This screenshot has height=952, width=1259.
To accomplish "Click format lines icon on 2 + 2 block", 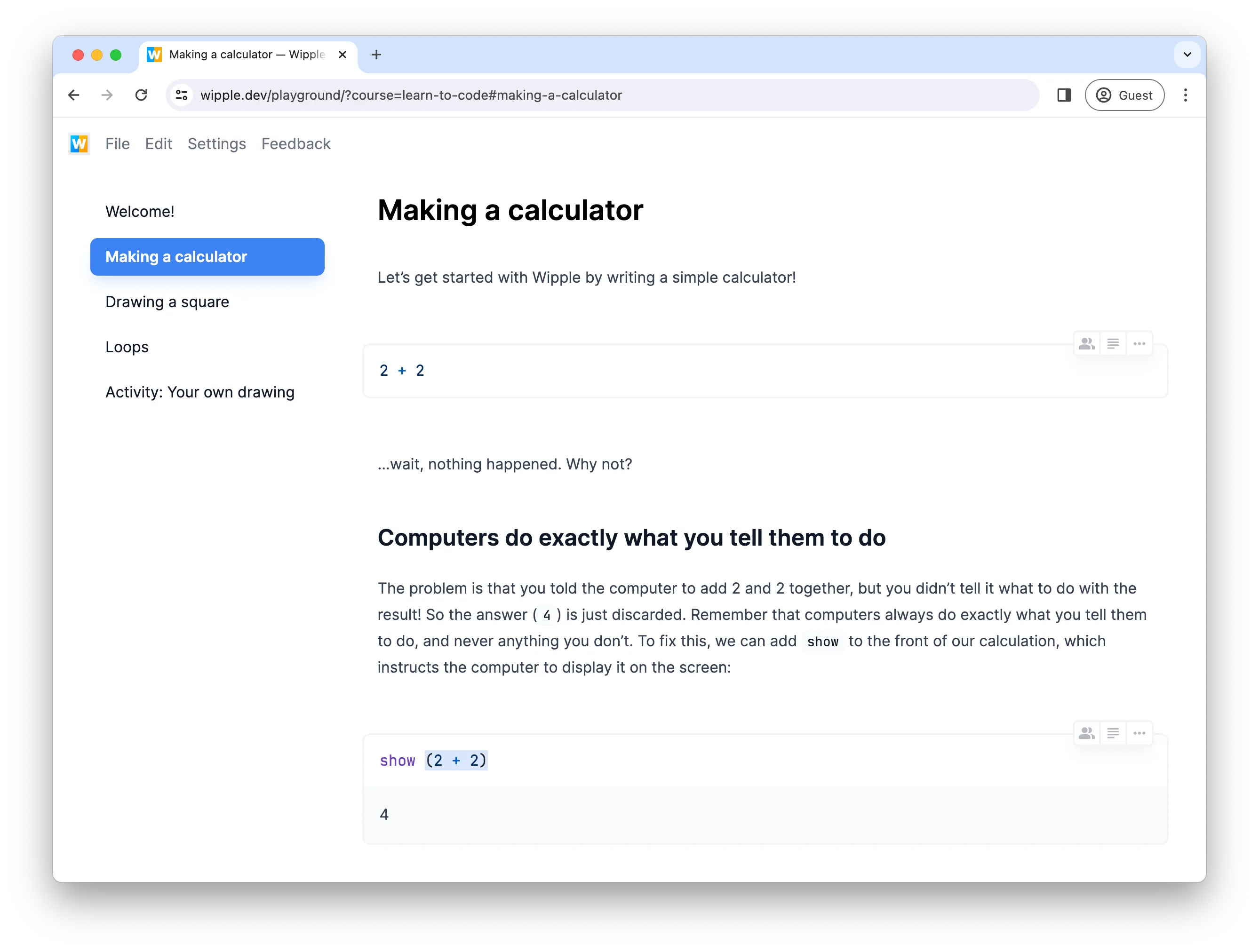I will tap(1113, 344).
